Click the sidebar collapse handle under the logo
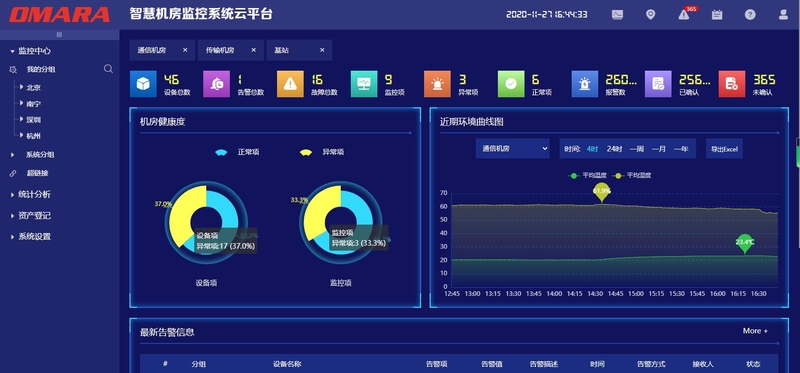Viewport: 800px width, 373px height. pos(59,35)
